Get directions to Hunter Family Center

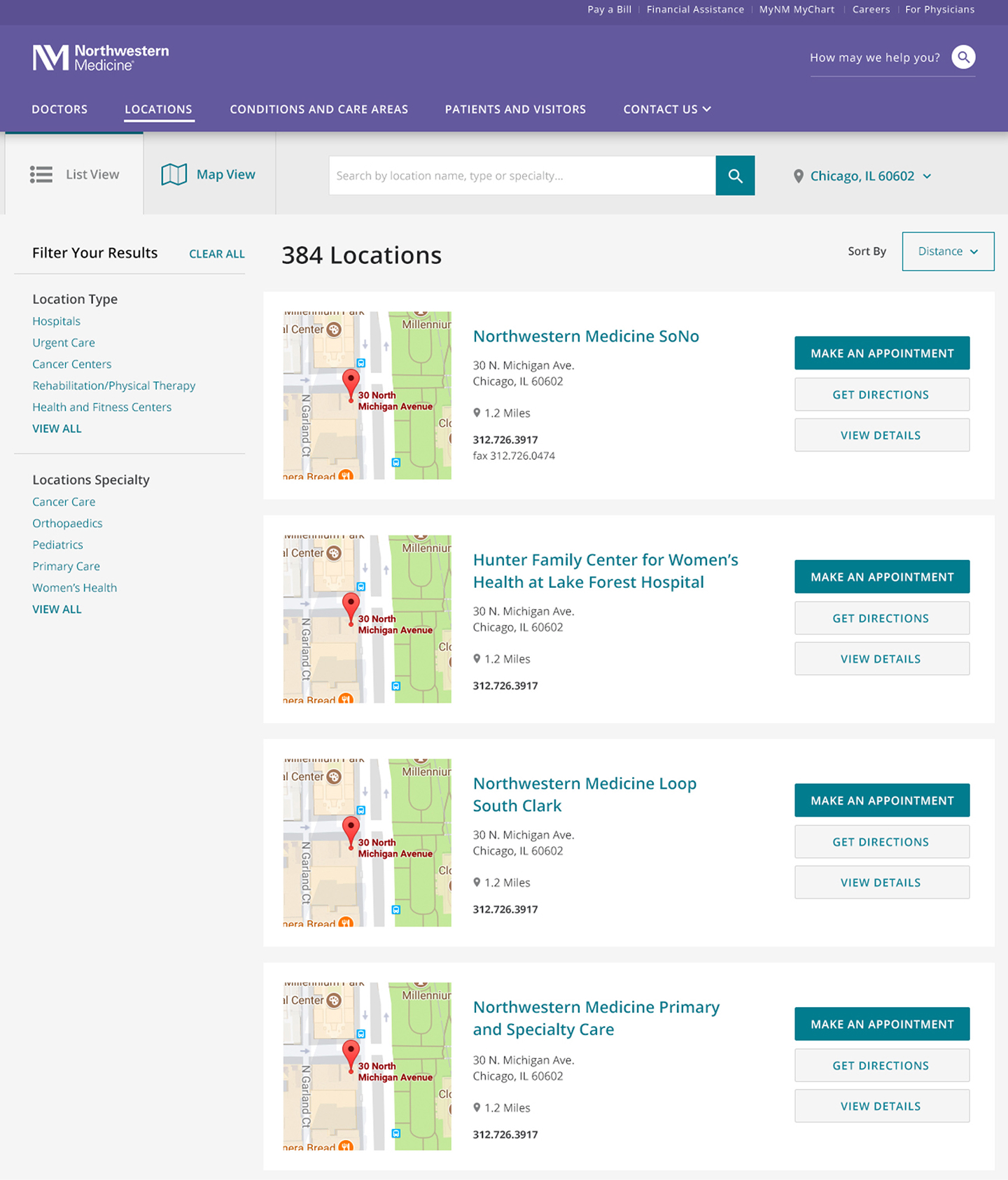click(882, 618)
